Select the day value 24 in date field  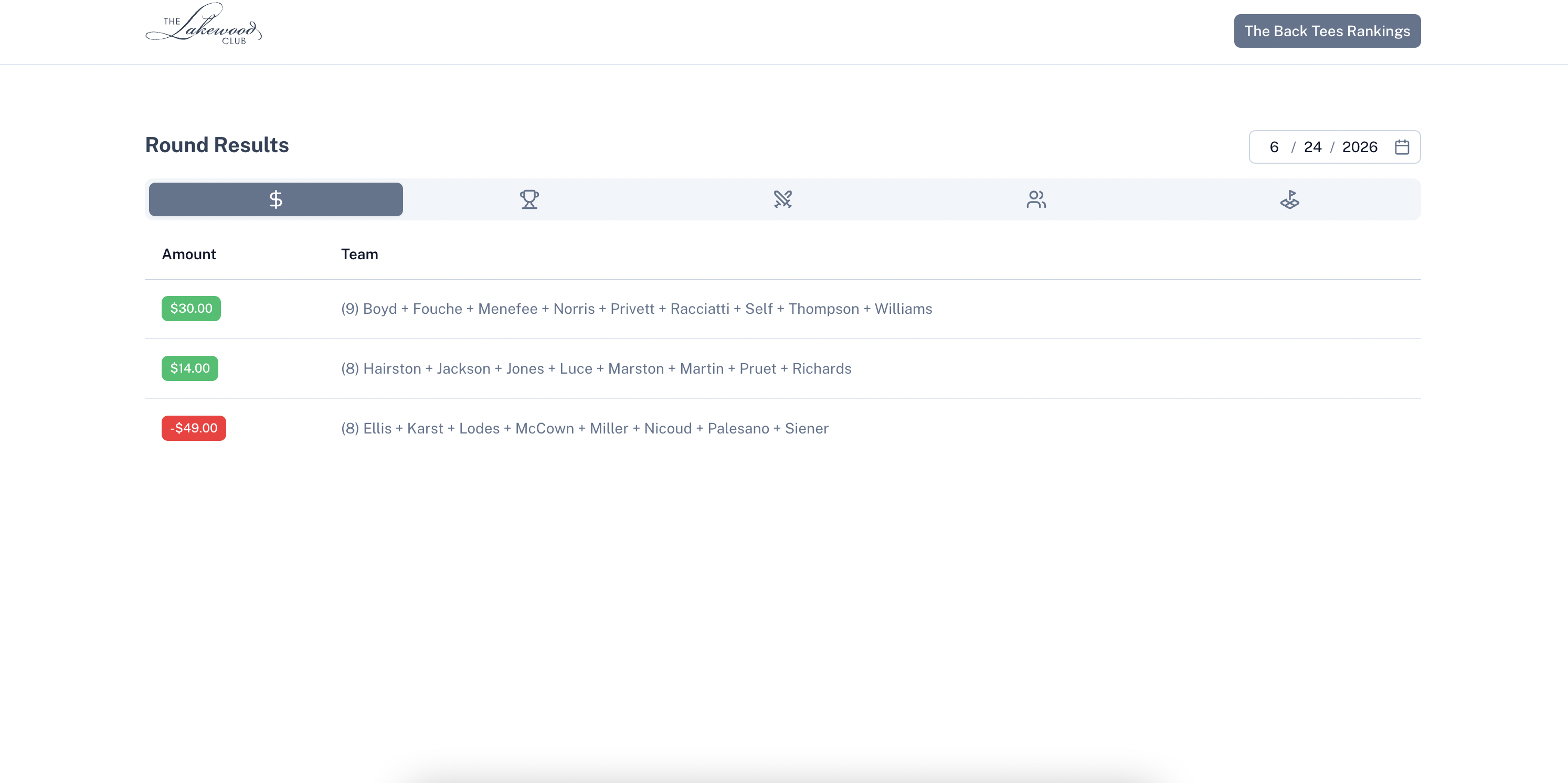(1312, 147)
